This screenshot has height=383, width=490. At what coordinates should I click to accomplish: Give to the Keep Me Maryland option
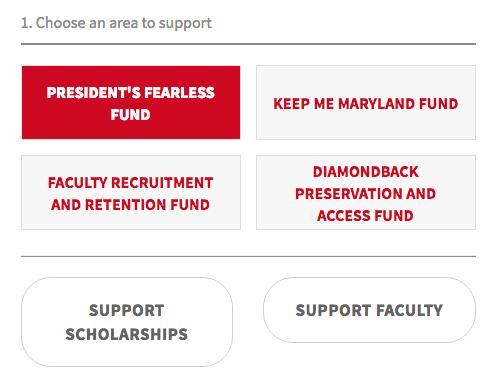click(x=366, y=102)
